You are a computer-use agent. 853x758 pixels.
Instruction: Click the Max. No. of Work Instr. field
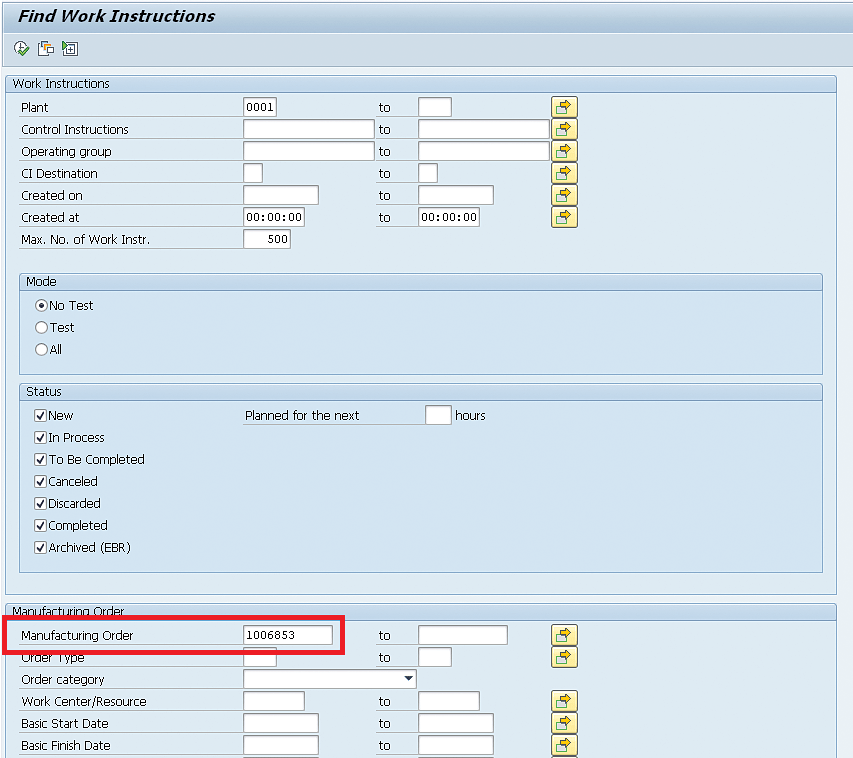coord(267,239)
